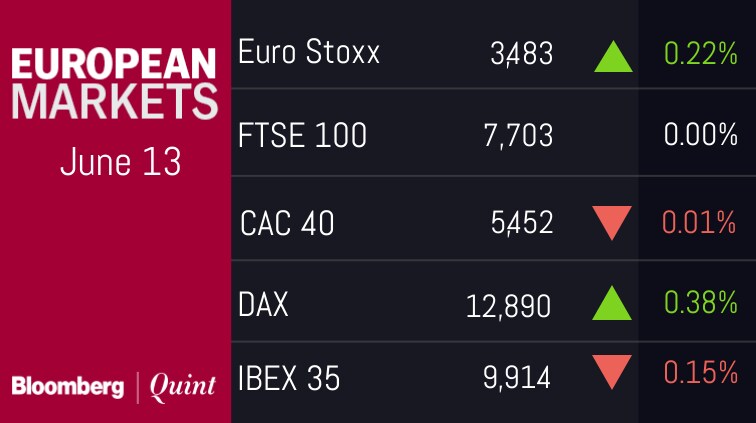
Task: Open the CAC 40 index label
Action: (x=287, y=222)
